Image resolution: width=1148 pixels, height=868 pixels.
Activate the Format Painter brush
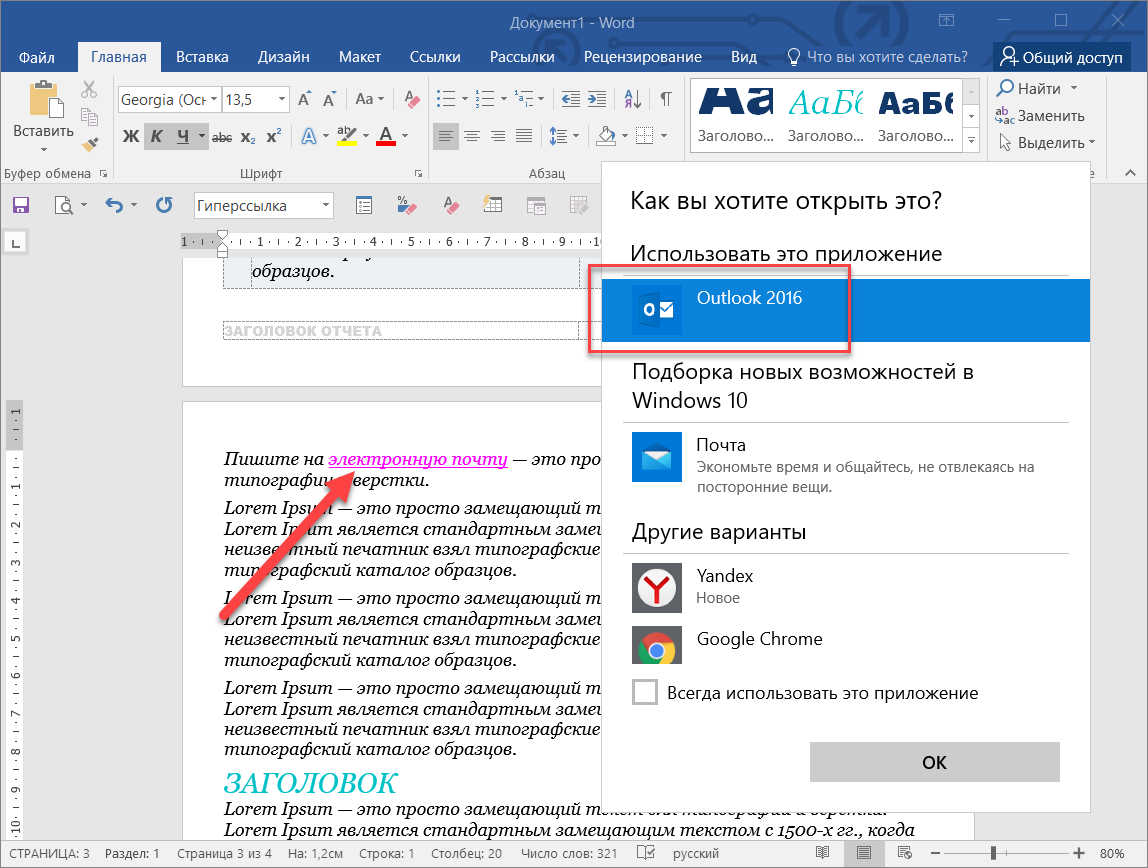tap(89, 144)
